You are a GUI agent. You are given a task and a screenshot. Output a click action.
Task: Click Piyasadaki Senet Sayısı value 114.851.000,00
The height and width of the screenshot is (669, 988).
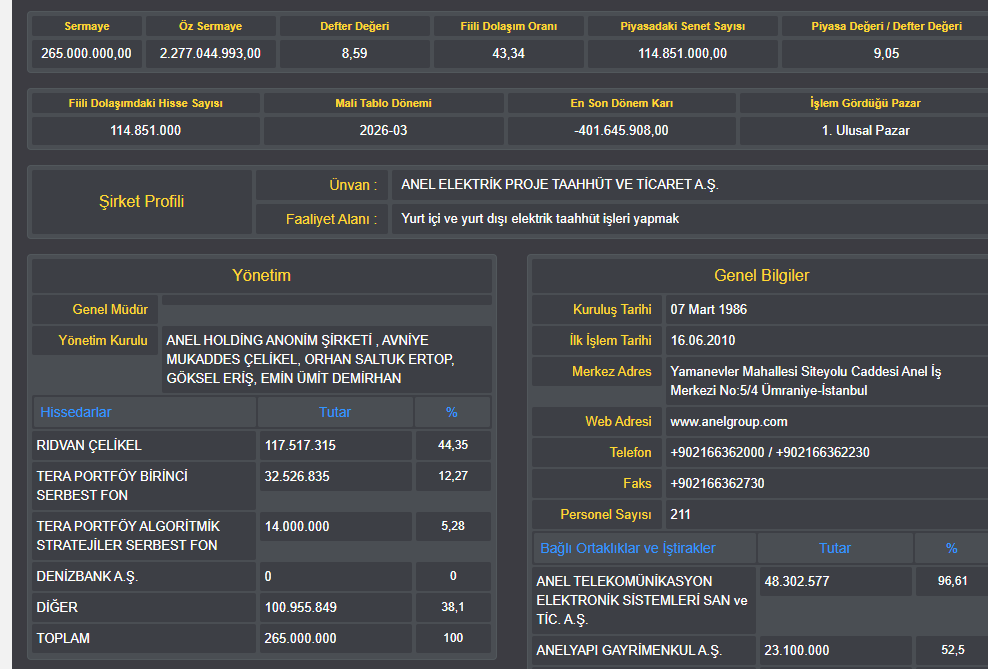682,54
